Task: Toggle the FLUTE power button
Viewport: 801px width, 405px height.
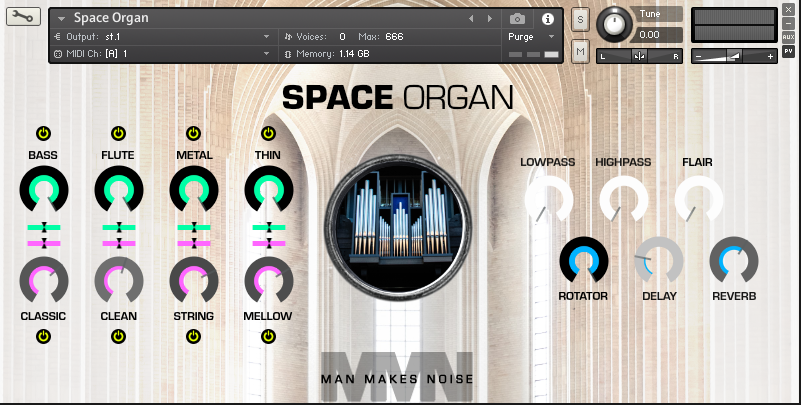Action: [119, 133]
